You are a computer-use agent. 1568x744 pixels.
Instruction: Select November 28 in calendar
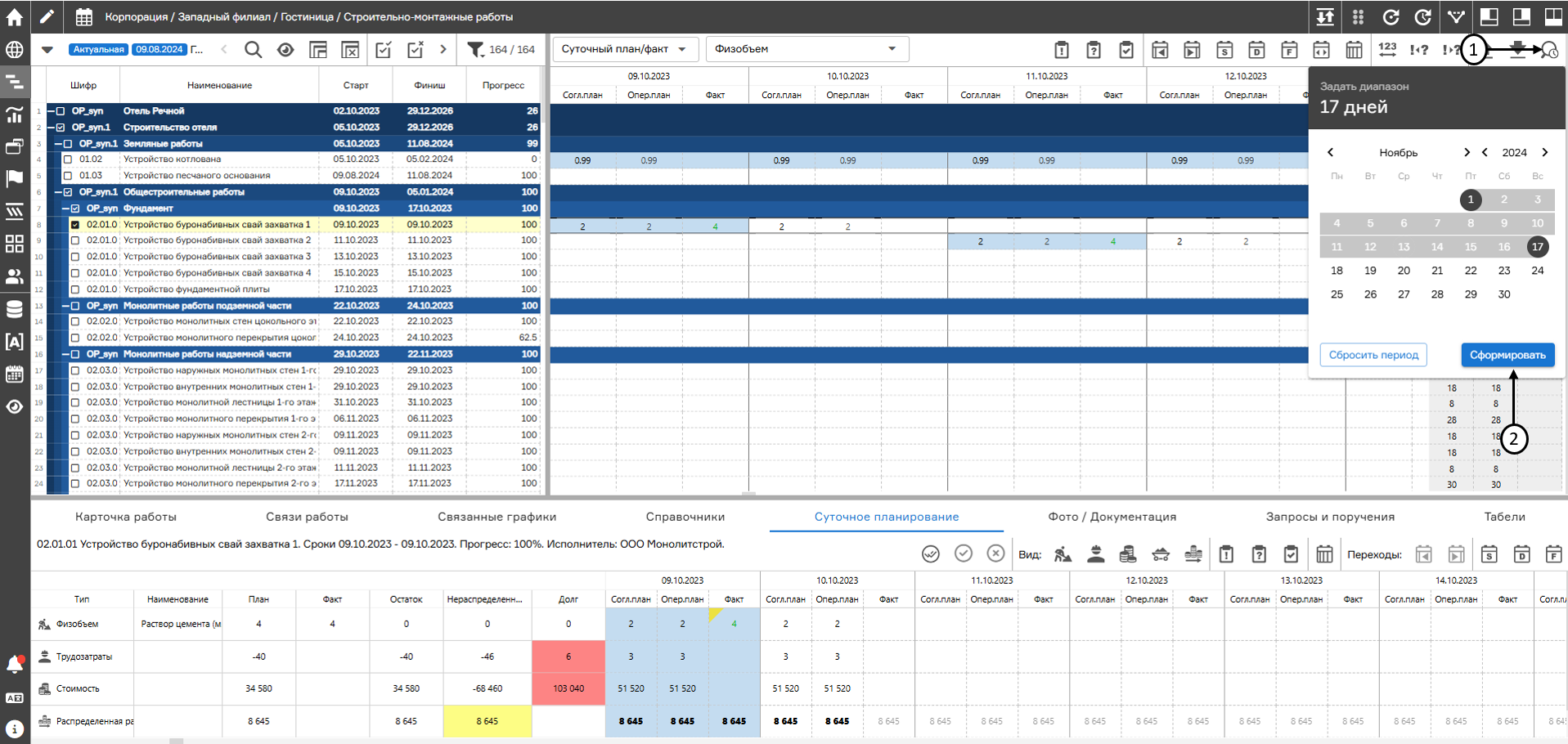1437,294
